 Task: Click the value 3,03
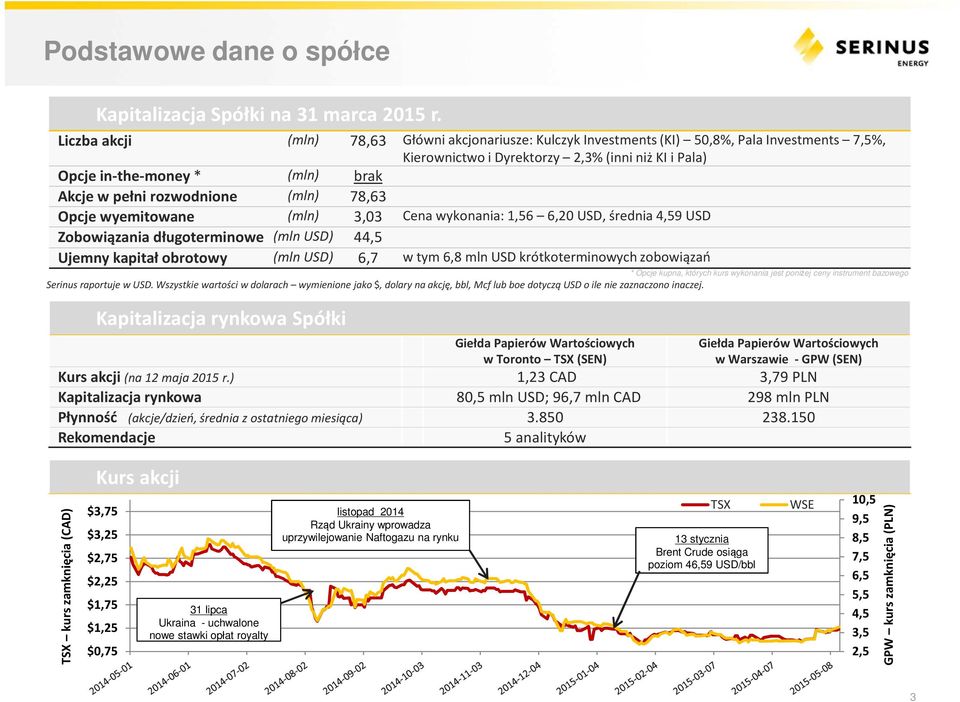click(367, 217)
